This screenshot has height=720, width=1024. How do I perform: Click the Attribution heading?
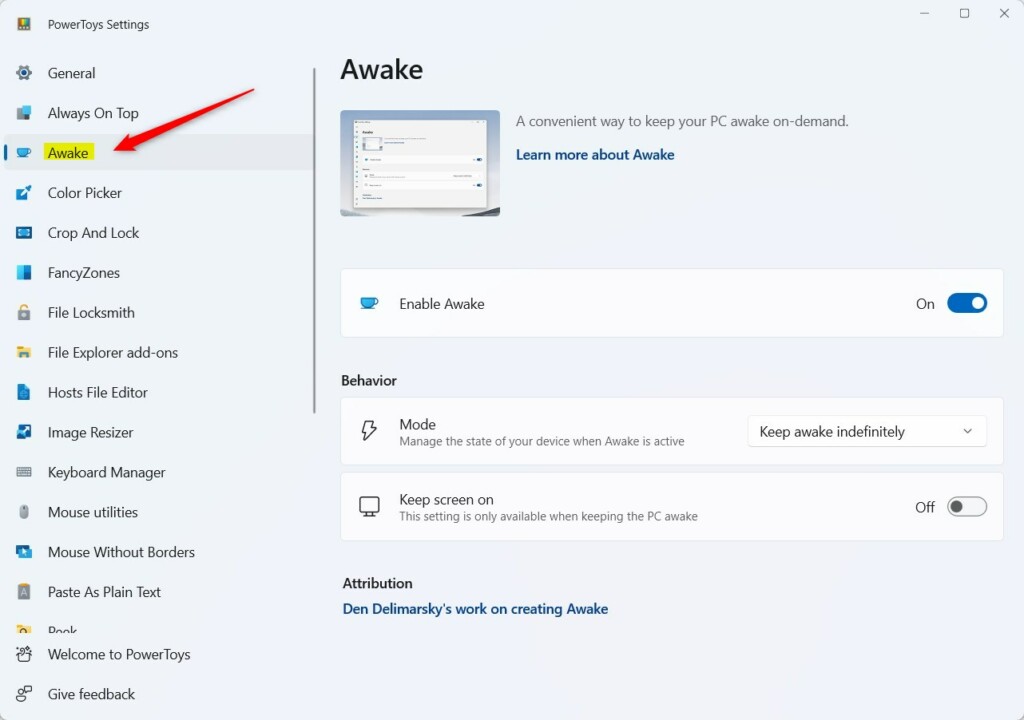pos(377,583)
